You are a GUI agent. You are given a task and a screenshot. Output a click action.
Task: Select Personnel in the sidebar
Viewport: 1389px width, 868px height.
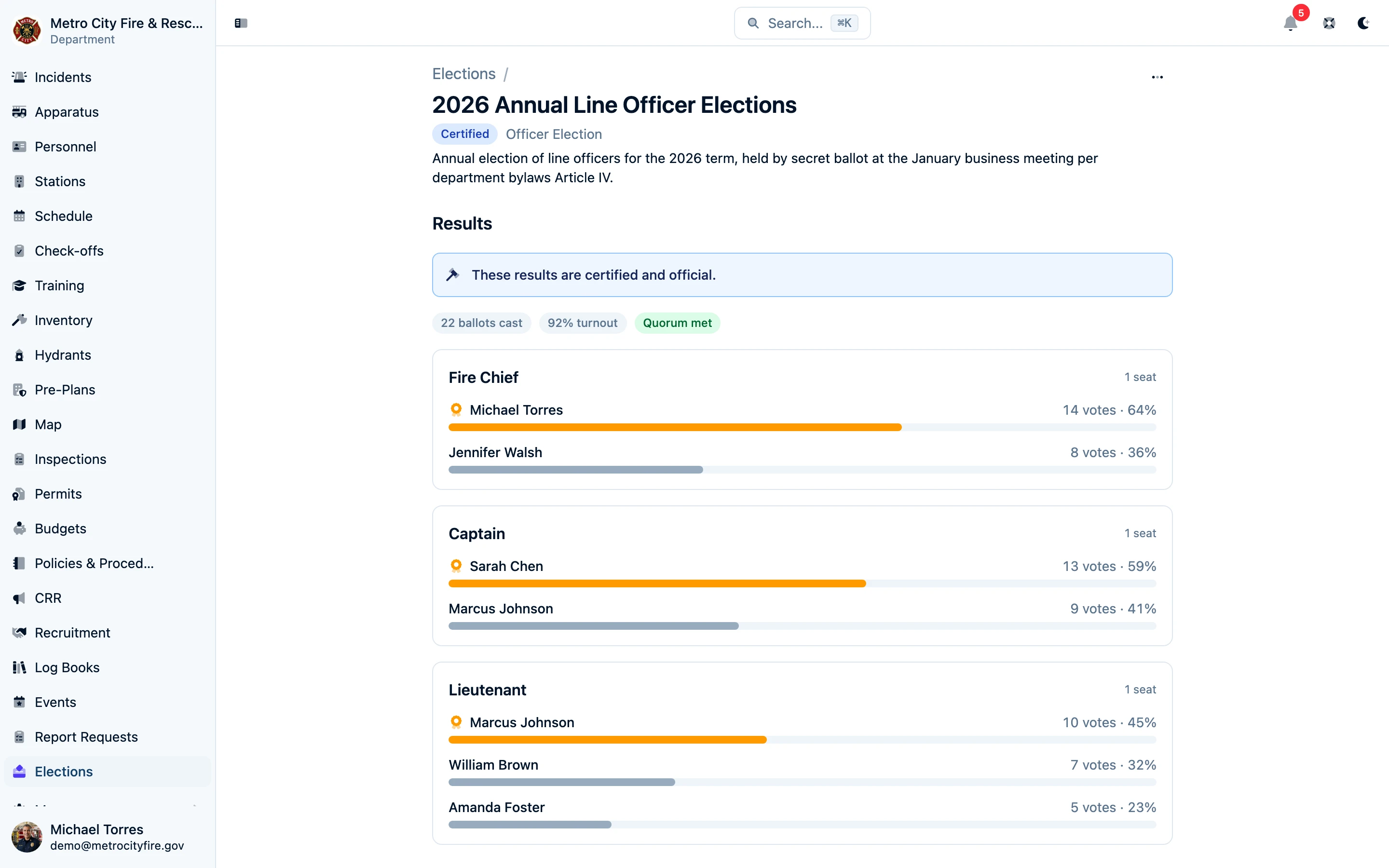pos(108,147)
